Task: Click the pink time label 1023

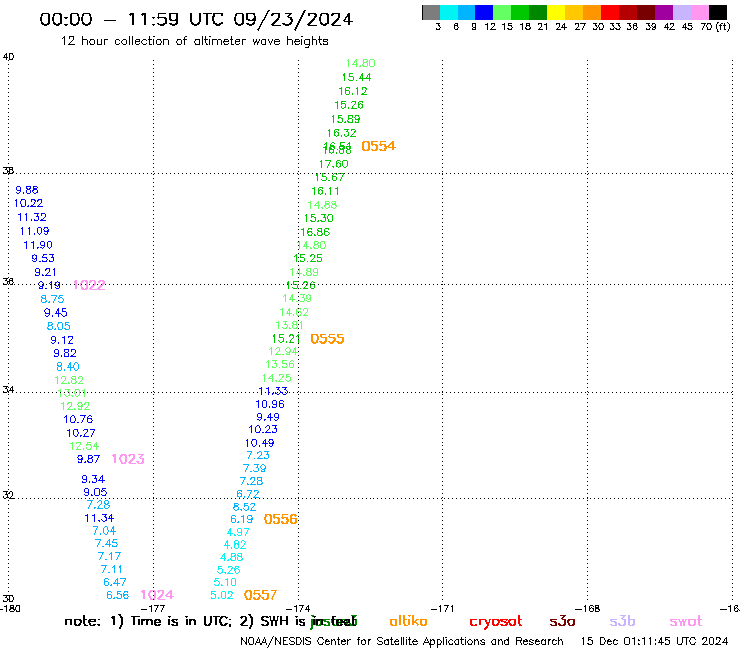Action: (128, 459)
